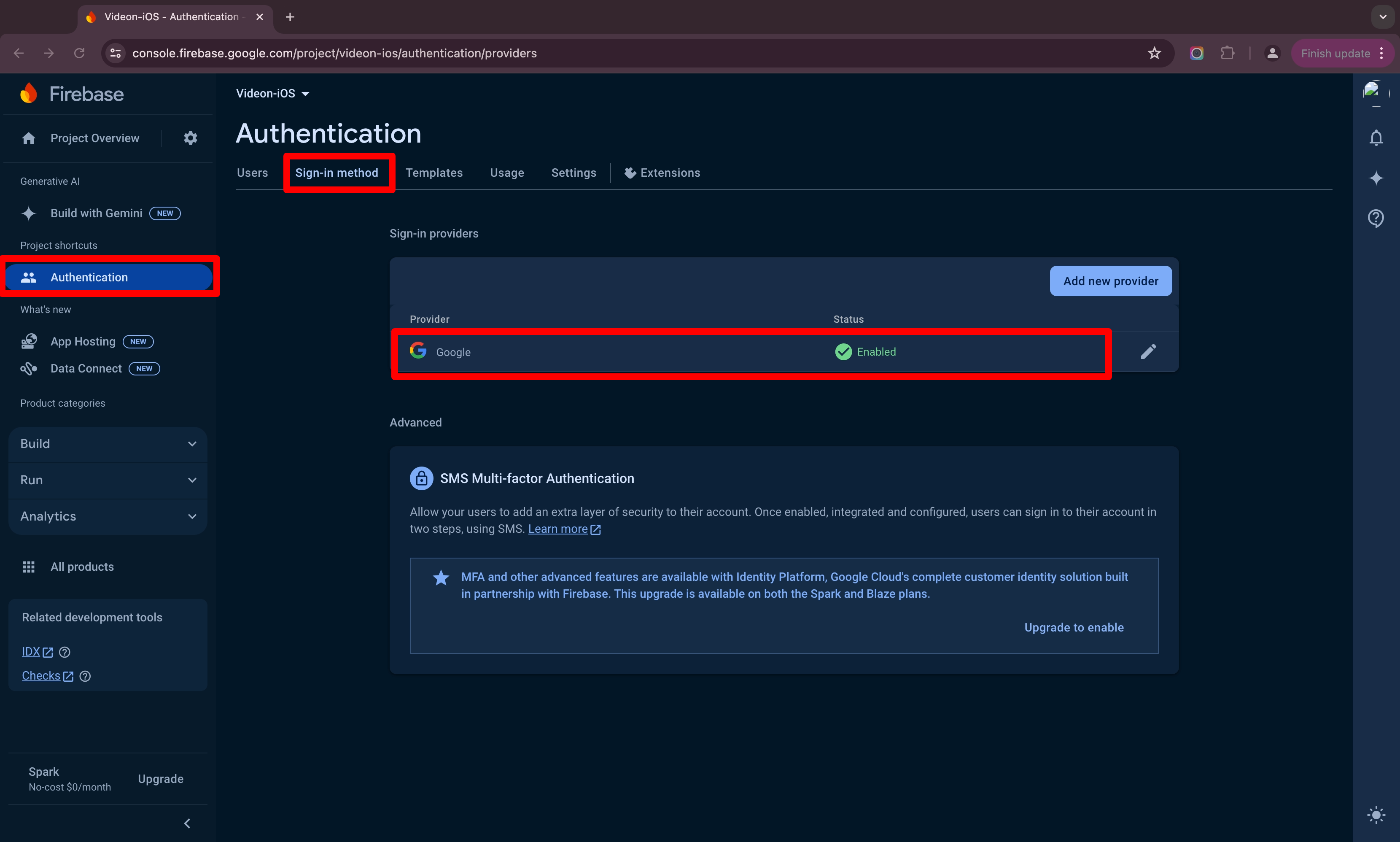Click the Firebase logo
Viewport: 1400px width, 842px height.
(72, 94)
